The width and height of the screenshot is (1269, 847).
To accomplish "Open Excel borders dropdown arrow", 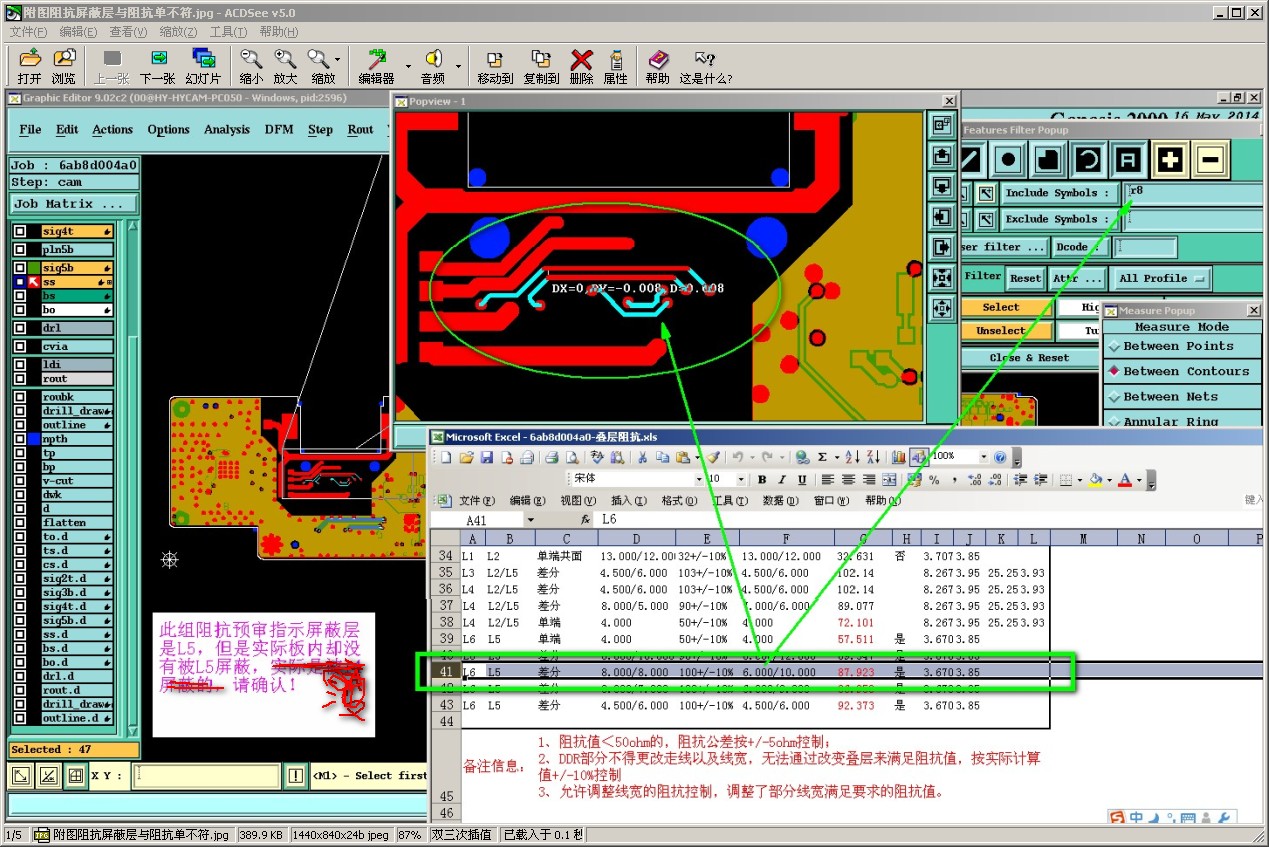I will (1079, 480).
